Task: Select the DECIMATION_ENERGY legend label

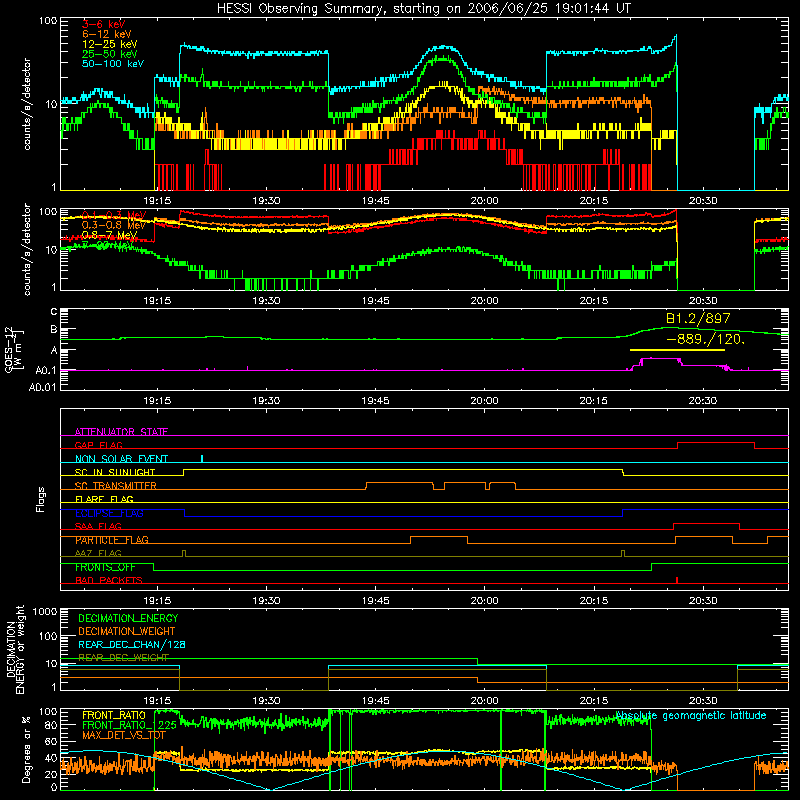Action: coord(128,618)
